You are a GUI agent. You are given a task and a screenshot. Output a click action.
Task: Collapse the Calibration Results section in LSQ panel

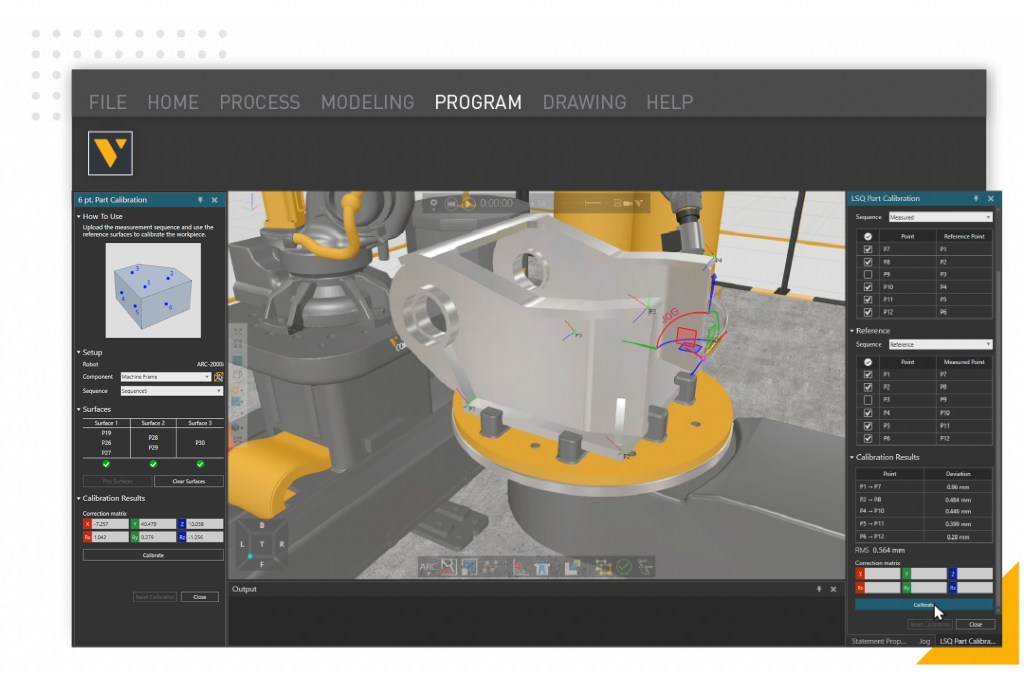click(x=852, y=457)
